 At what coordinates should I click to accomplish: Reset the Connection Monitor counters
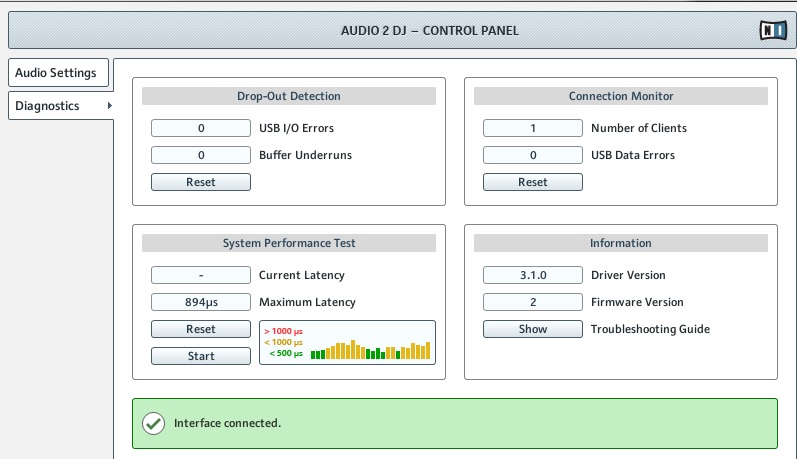tap(532, 182)
